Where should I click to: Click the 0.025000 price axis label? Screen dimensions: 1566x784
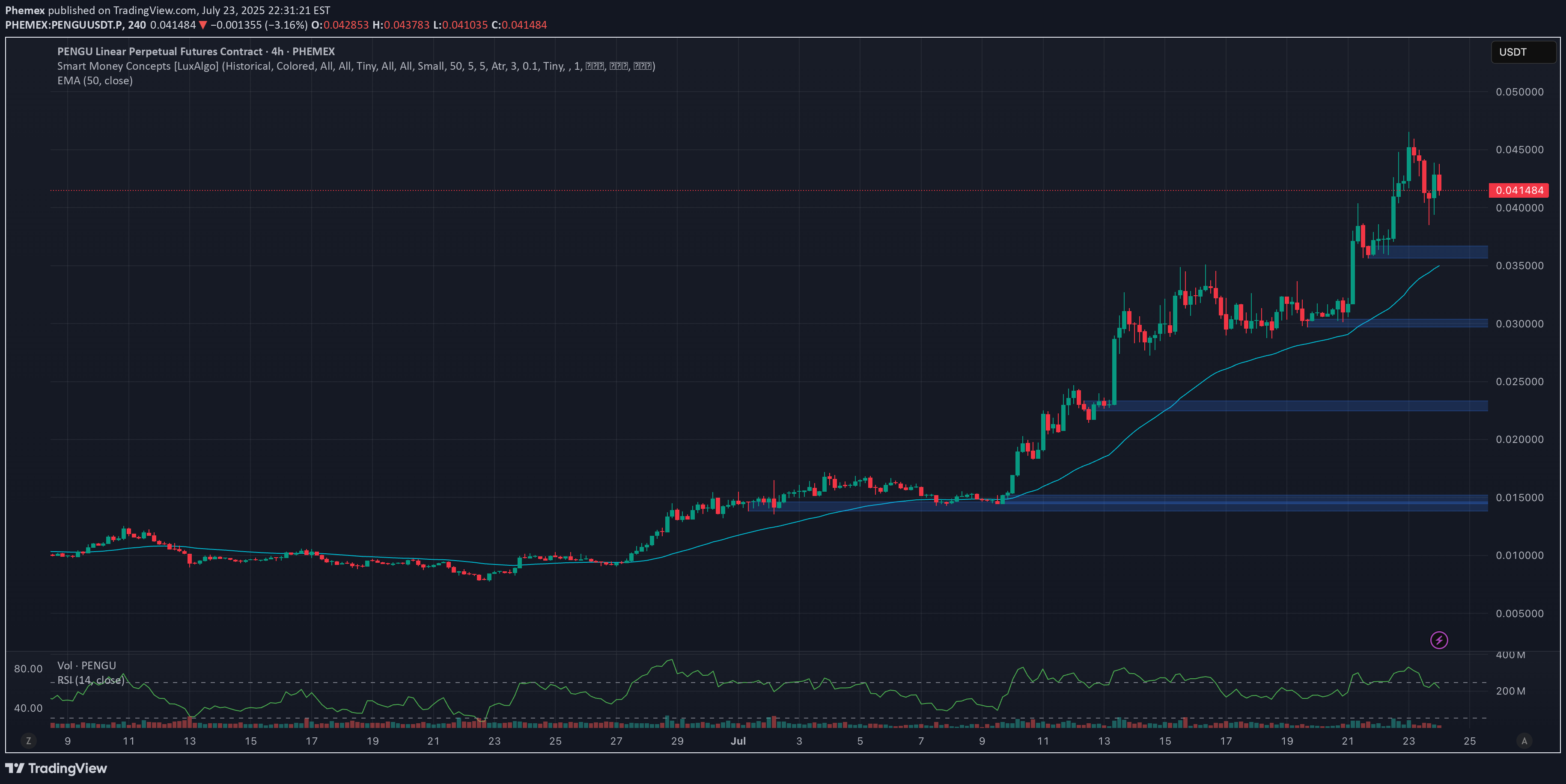point(1519,382)
